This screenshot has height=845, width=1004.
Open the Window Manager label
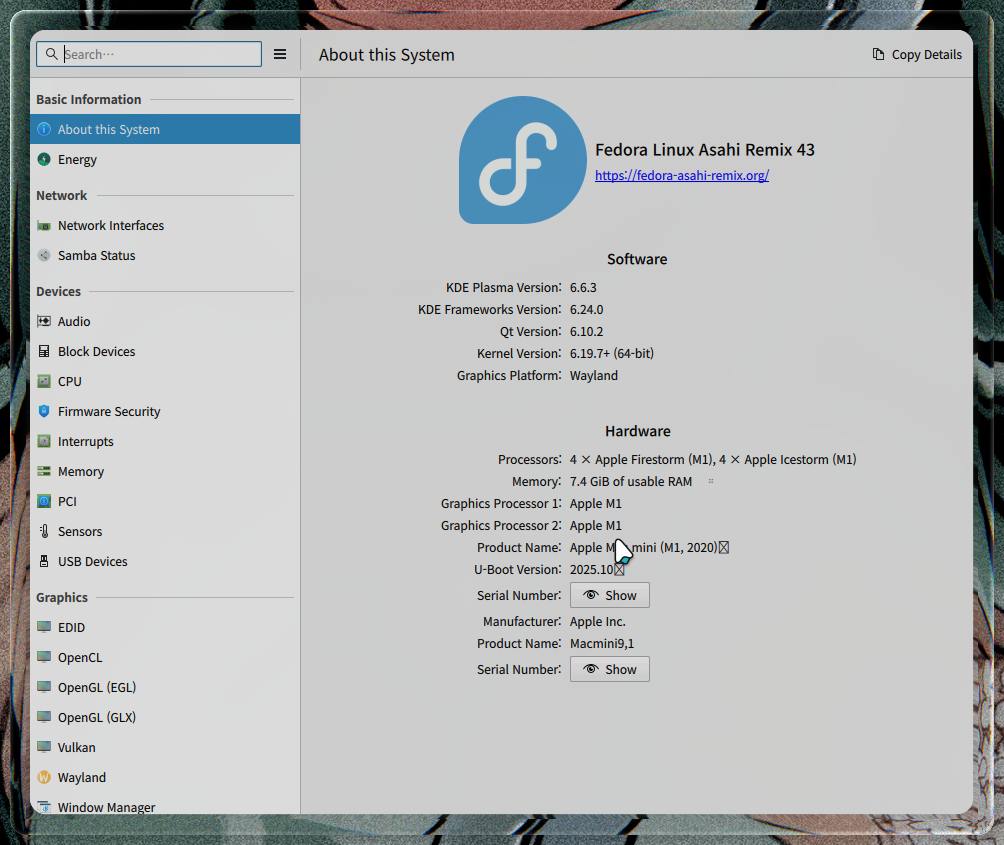(x=107, y=807)
